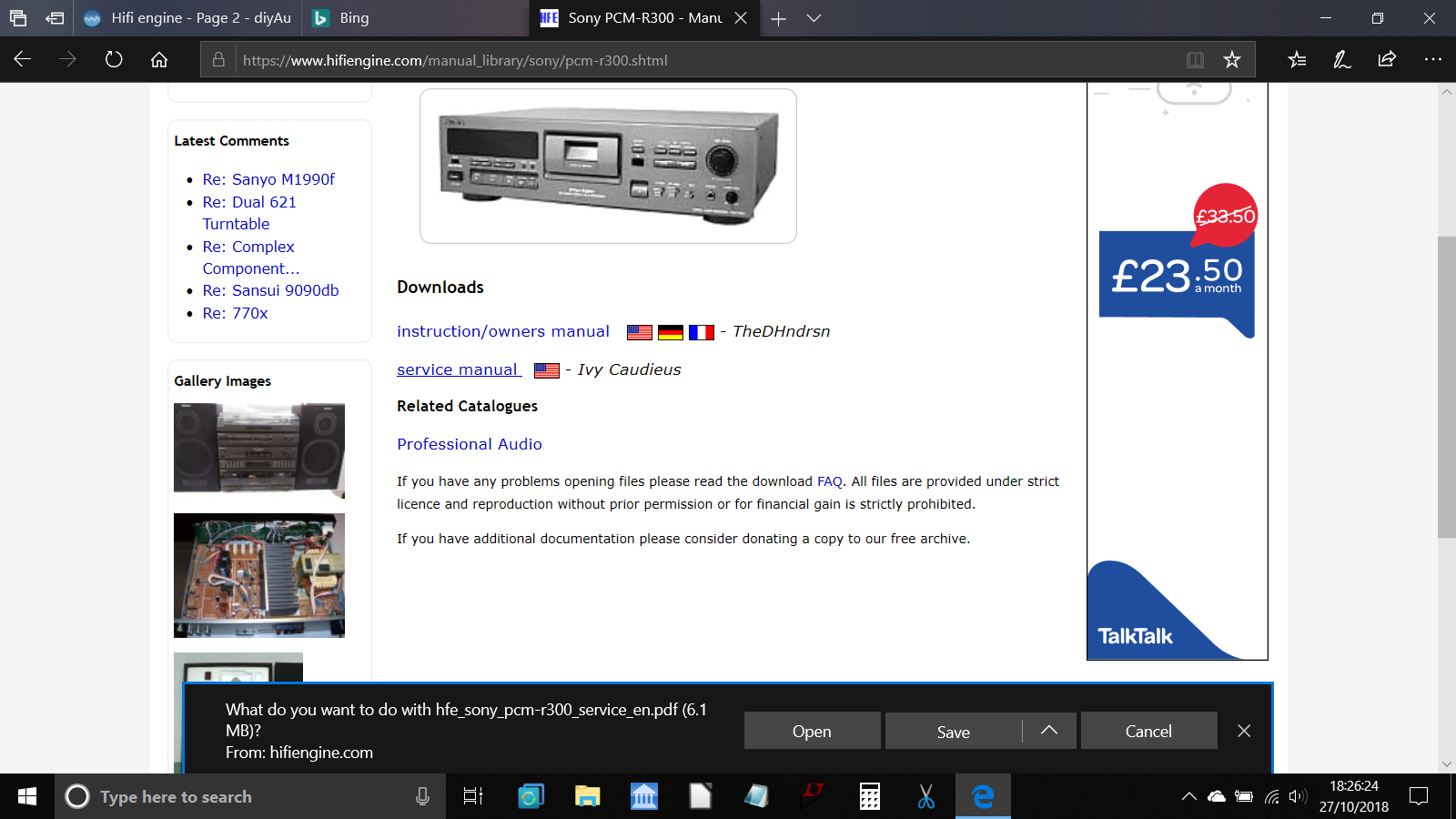
Task: Click Microsoft Edge taskbar icon
Action: pyautogui.click(x=983, y=796)
